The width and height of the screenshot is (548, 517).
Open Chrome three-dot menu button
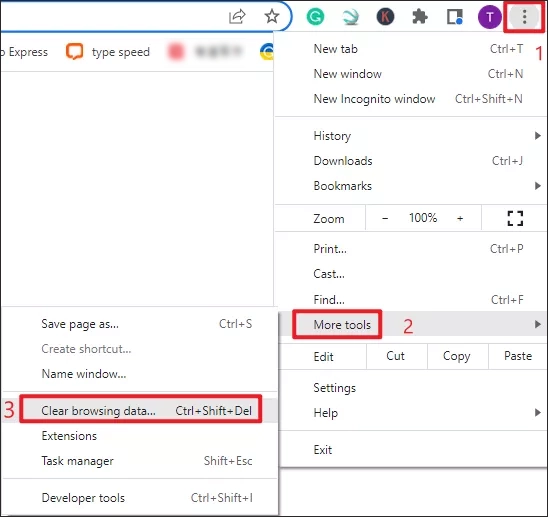tap(524, 16)
